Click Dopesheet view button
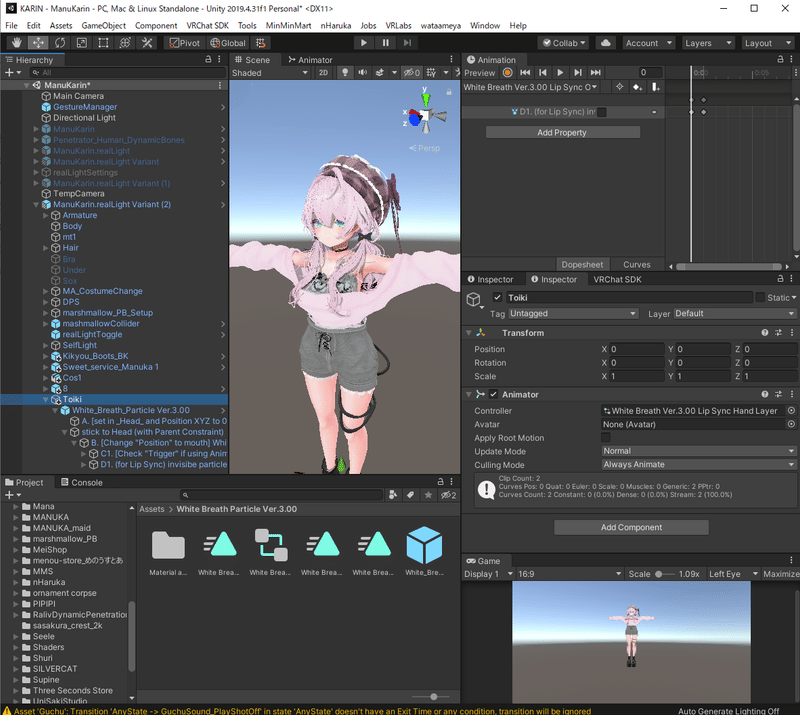 click(582, 264)
